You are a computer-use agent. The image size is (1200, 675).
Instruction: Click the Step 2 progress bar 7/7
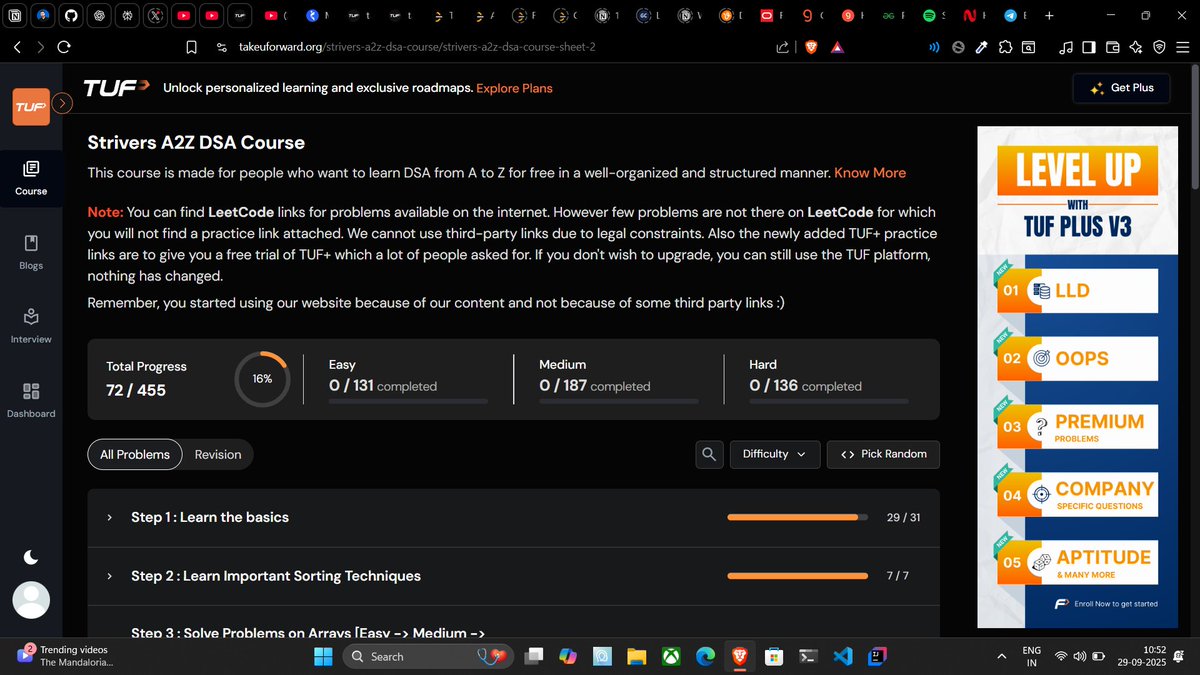click(797, 576)
